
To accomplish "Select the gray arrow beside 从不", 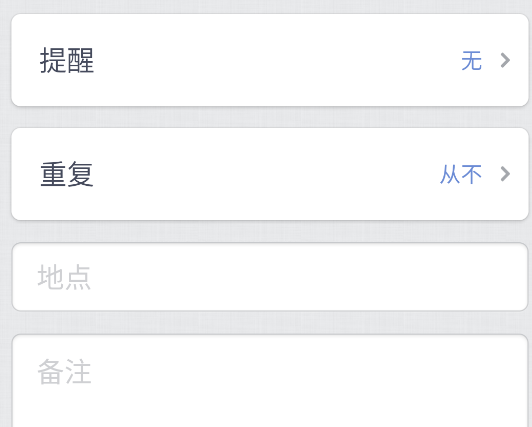I will pyautogui.click(x=505, y=174).
